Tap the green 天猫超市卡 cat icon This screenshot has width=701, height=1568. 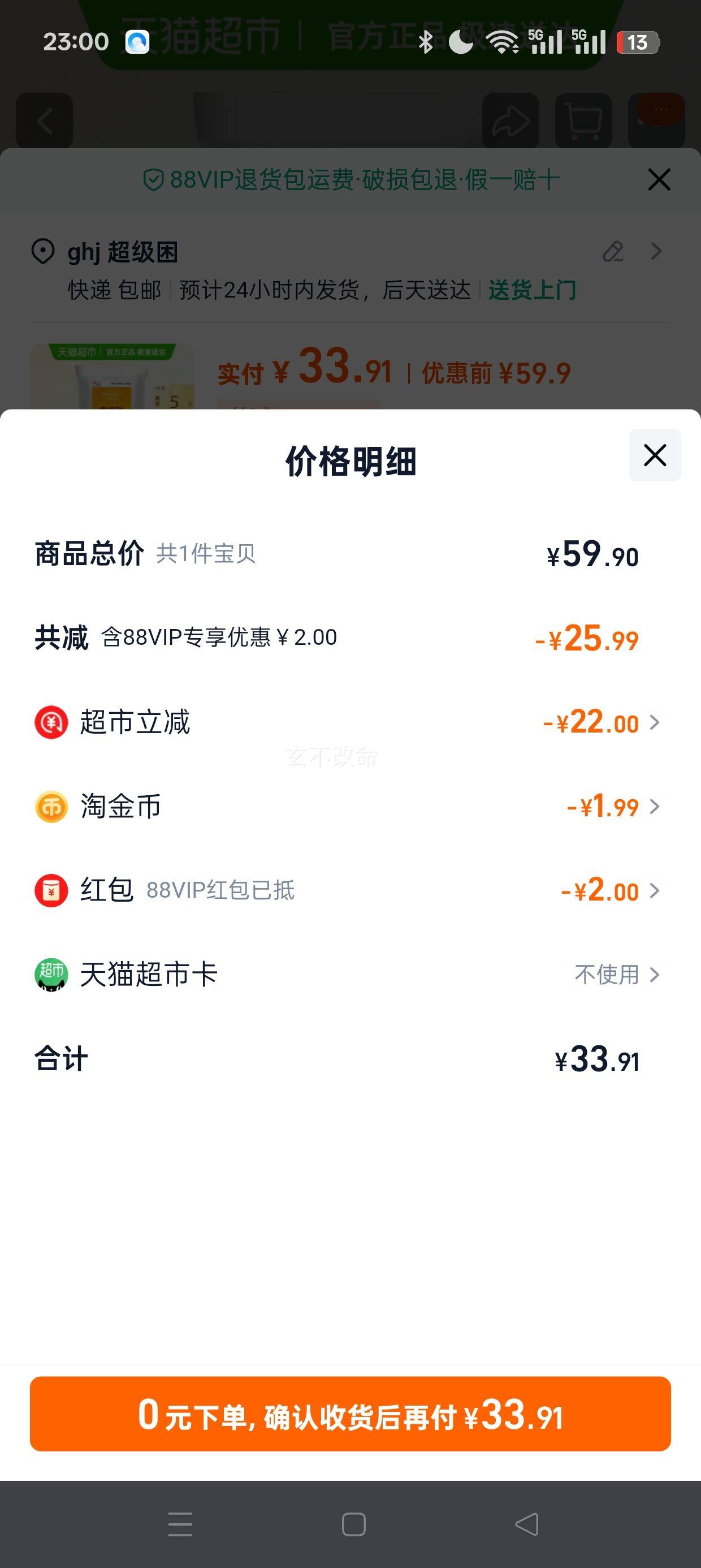point(51,975)
